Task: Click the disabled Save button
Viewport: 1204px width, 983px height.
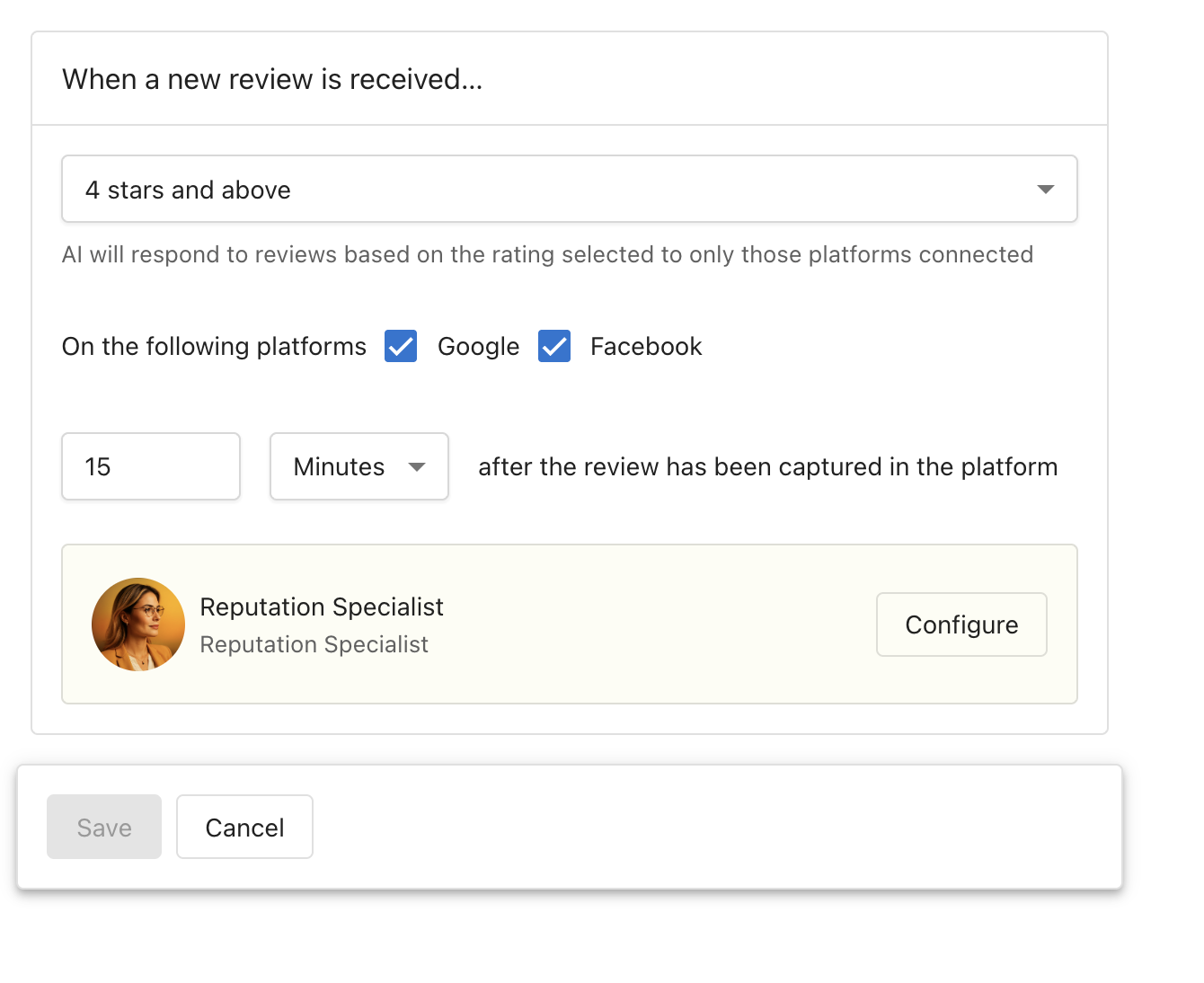Action: pos(103,826)
